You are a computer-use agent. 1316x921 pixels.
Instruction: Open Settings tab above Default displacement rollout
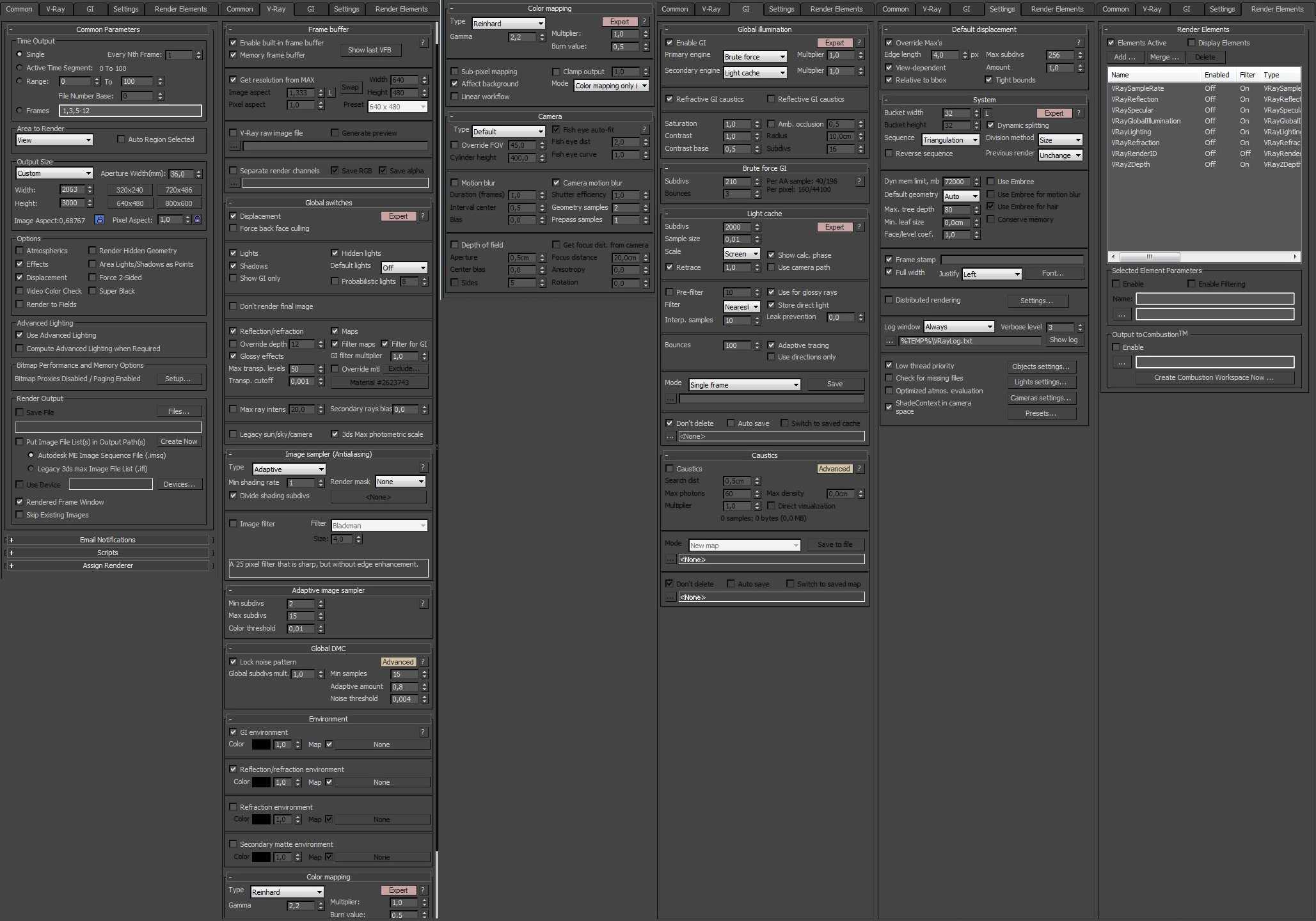point(1002,9)
